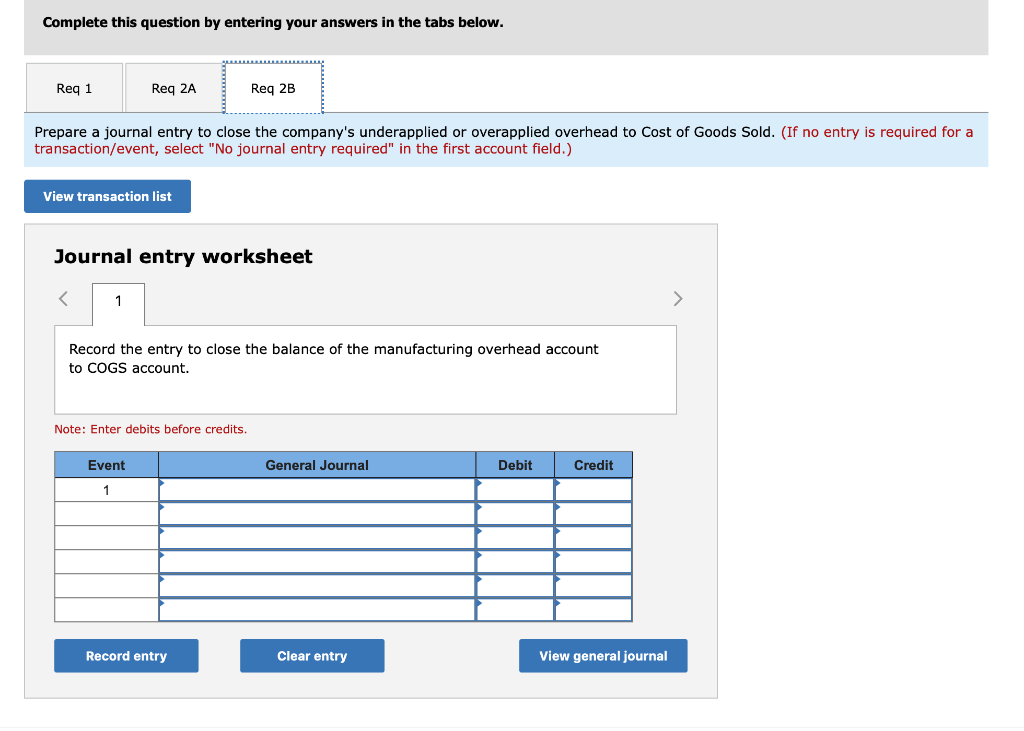Open the second row General Journal dropdown
Screen dimensions: 1024x731
161,510
